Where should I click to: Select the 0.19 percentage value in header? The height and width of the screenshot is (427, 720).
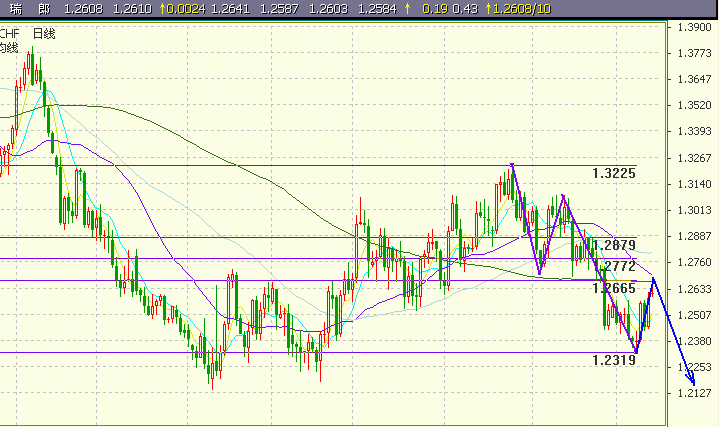click(x=435, y=9)
